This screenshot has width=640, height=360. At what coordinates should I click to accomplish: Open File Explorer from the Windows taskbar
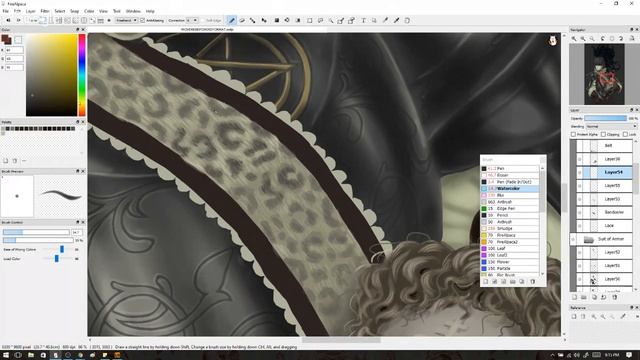(x=31, y=356)
